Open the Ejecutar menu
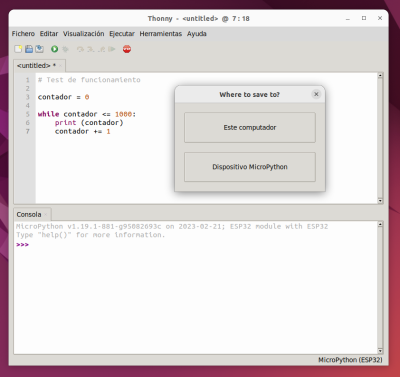 [122, 34]
